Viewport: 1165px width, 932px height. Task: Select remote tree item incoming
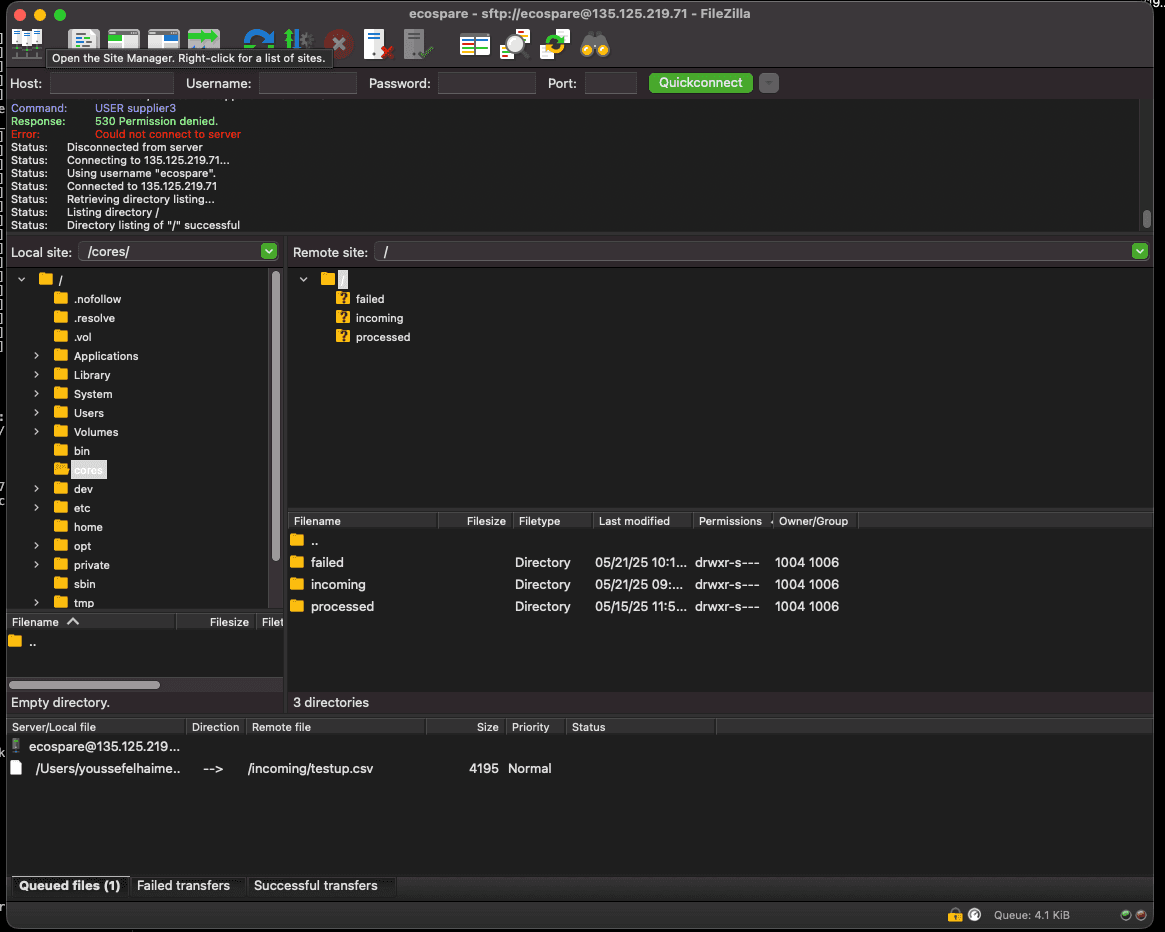point(379,317)
